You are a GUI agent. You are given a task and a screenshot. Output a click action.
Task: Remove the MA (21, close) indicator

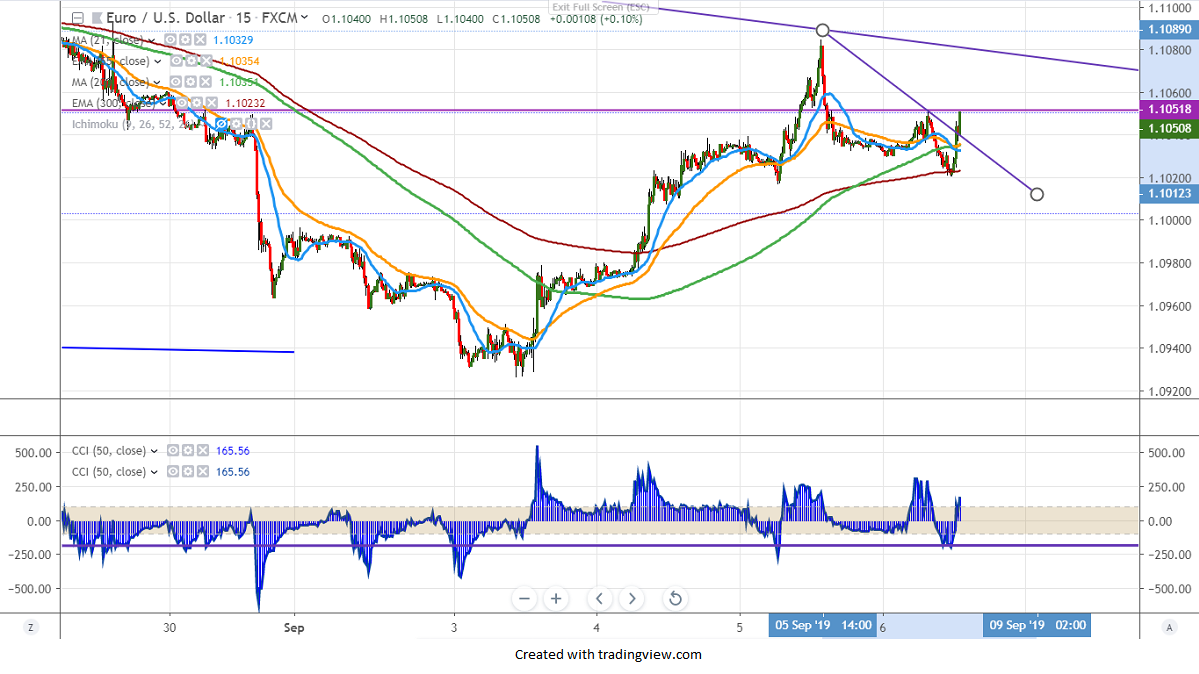[x=200, y=40]
